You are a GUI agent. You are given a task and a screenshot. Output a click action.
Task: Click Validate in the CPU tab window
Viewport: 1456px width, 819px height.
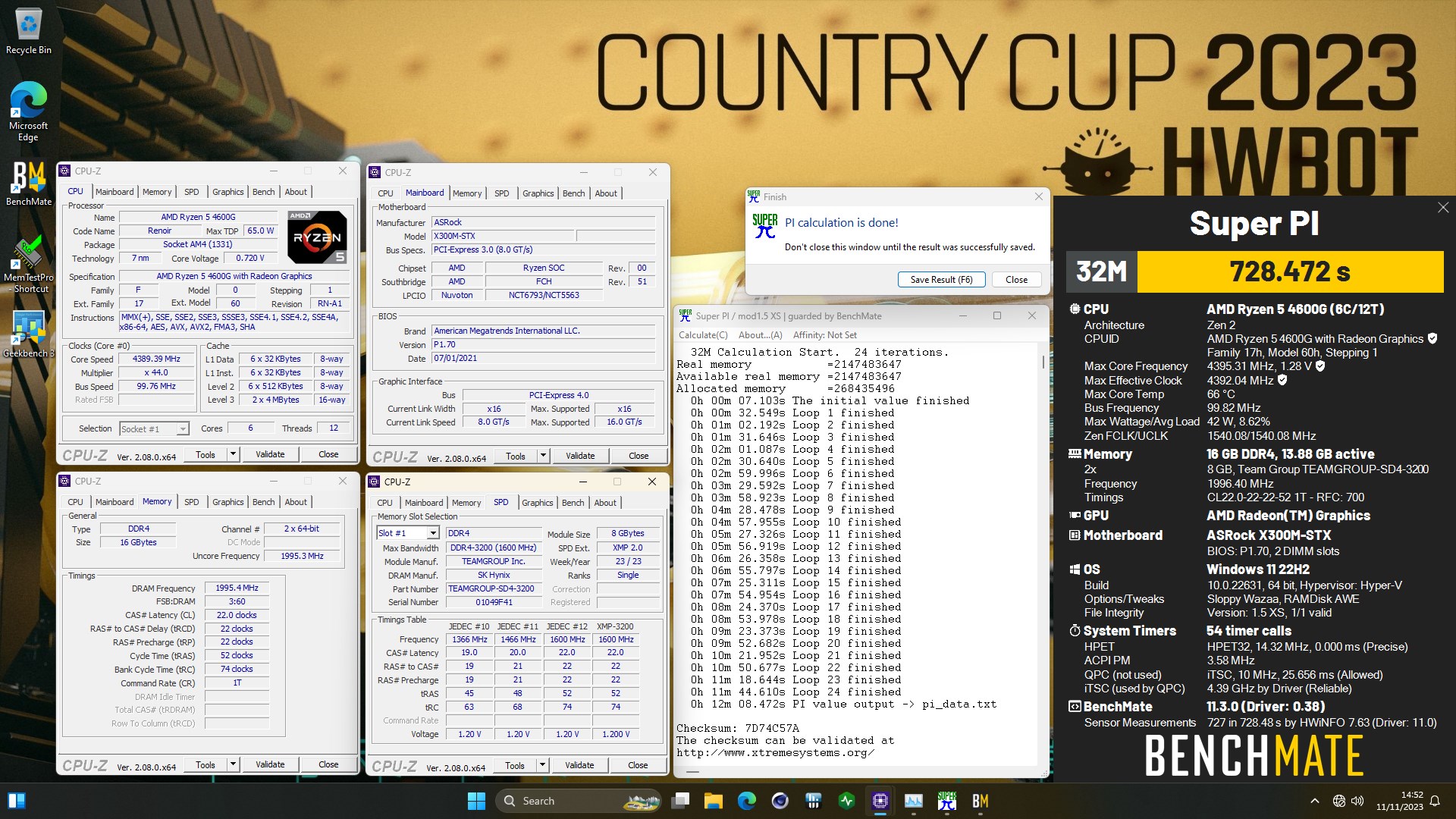pyautogui.click(x=270, y=454)
